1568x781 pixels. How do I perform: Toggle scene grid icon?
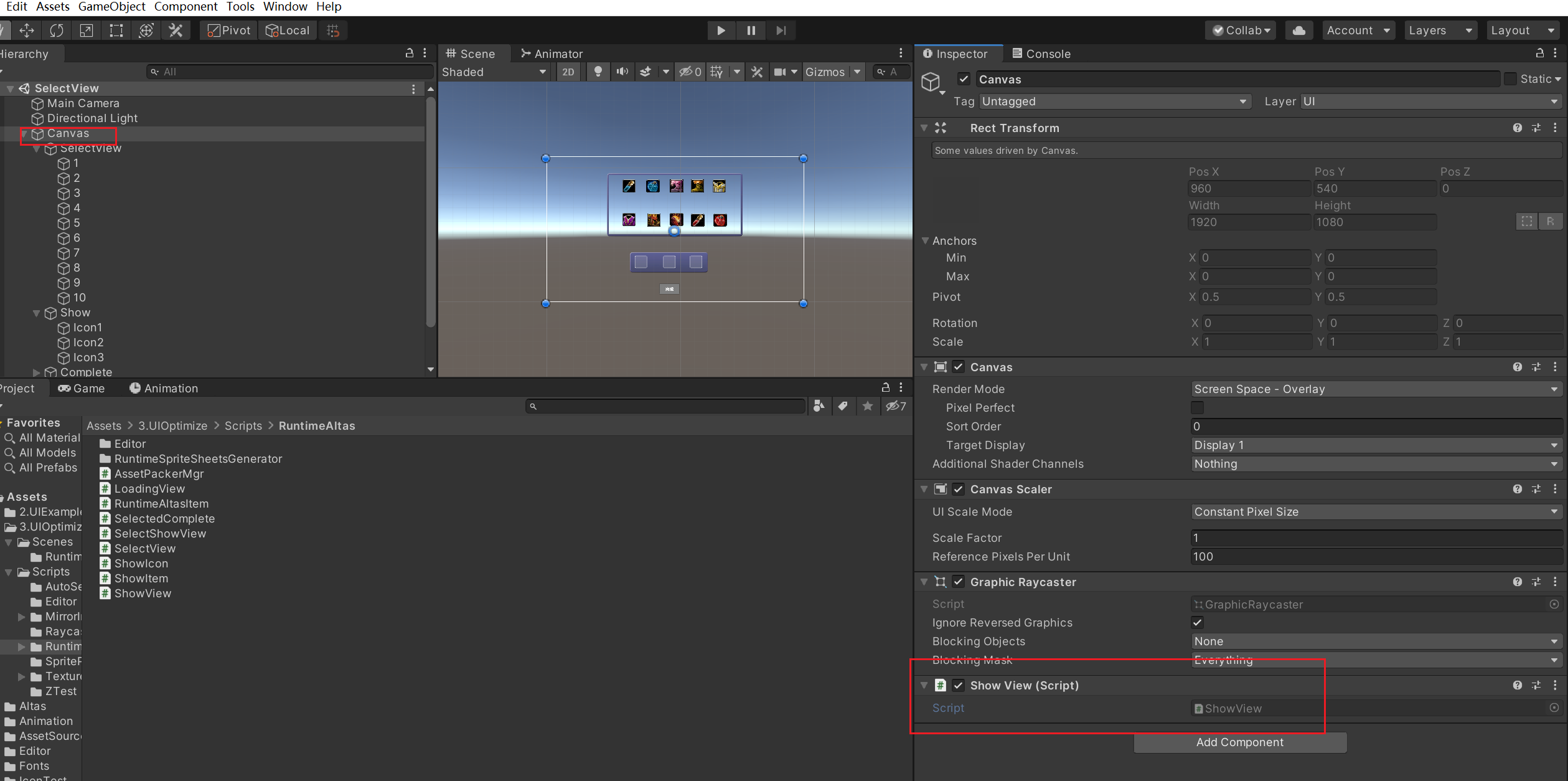click(716, 72)
